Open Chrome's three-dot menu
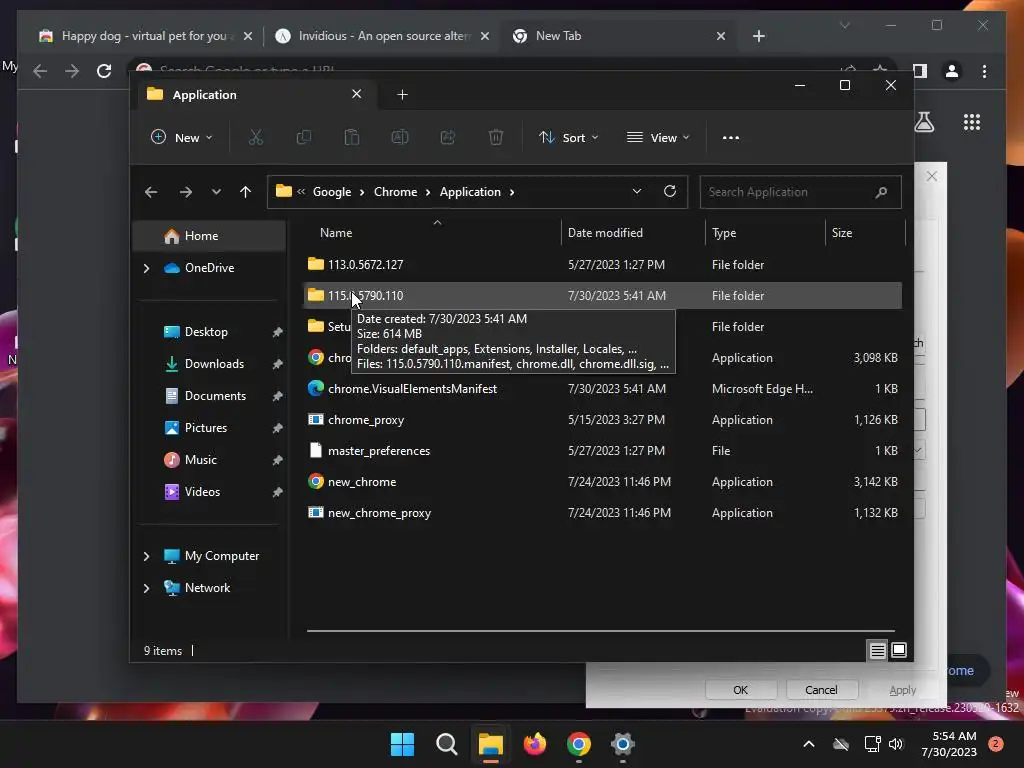Viewport: 1024px width, 768px height. [x=984, y=71]
